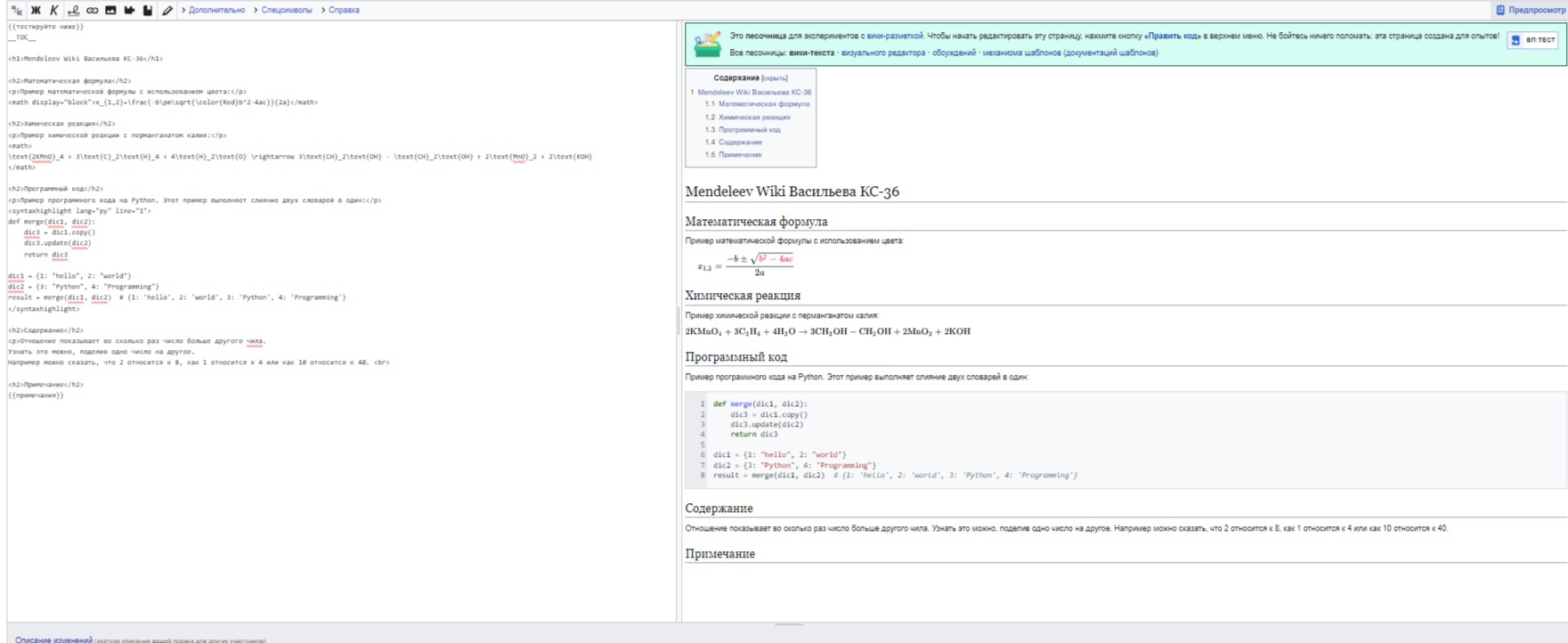
Task: Click the splitter between editor and preview
Action: [679, 321]
